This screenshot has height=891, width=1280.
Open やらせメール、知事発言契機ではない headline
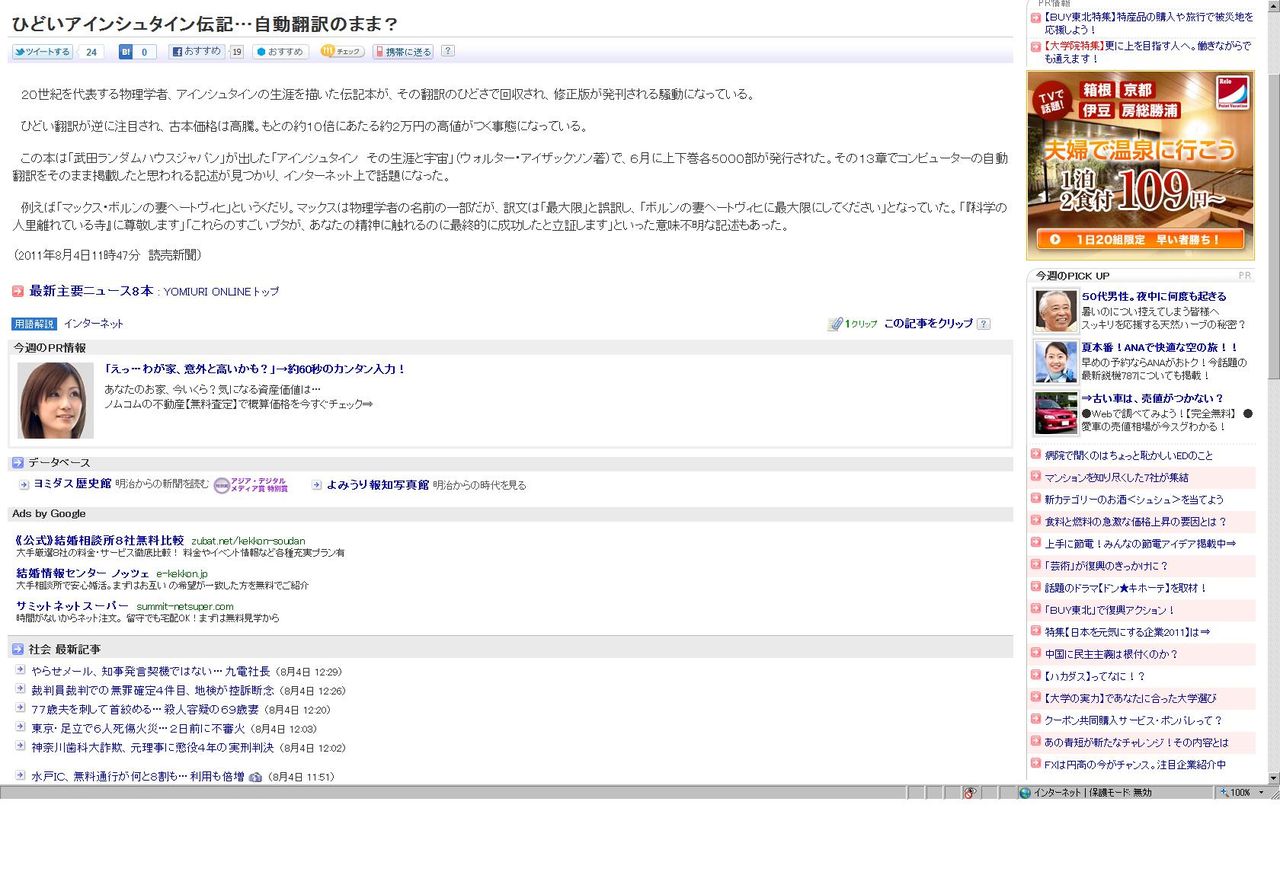tap(150, 672)
